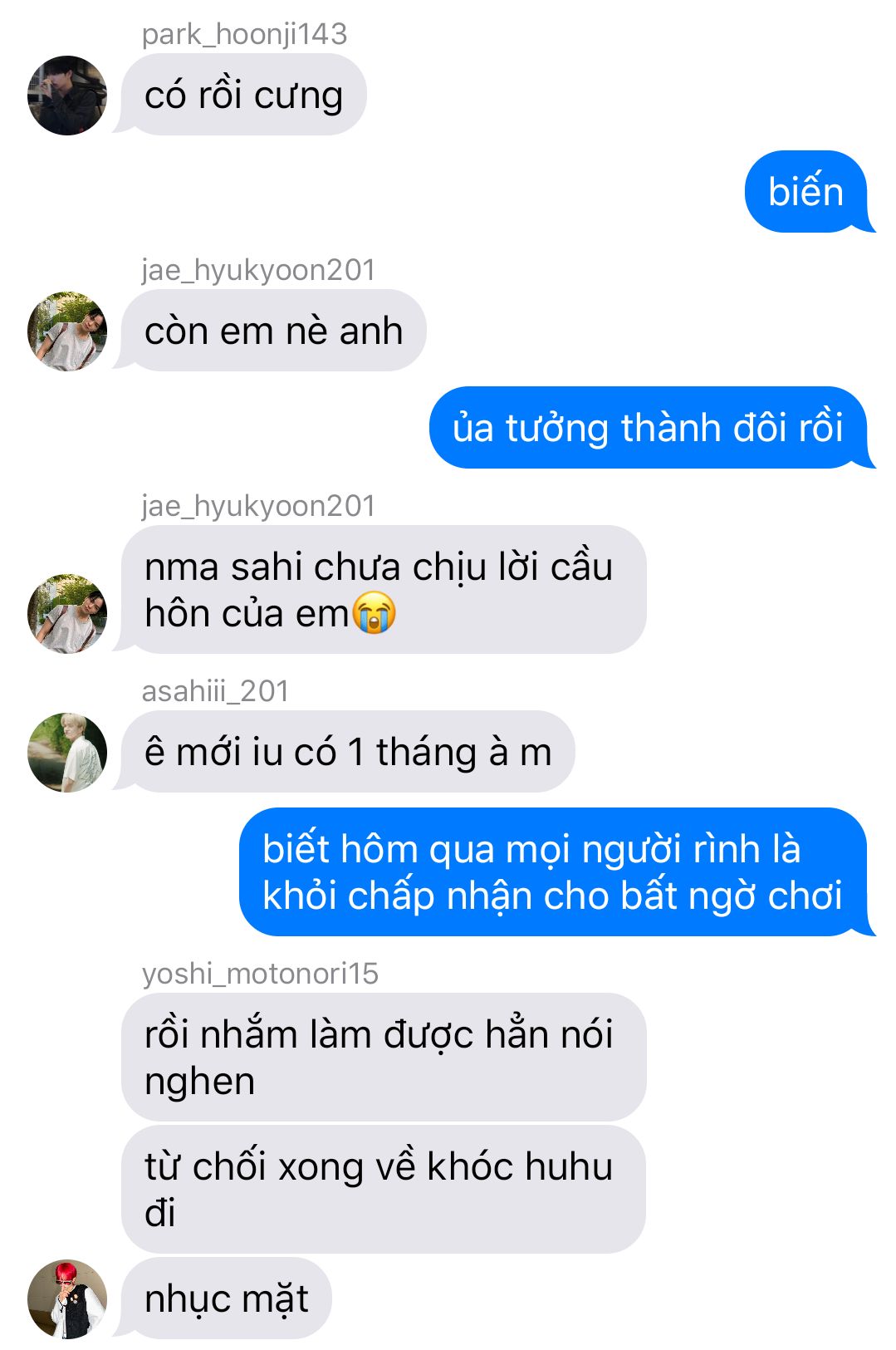Viewport: 896px width, 1350px height.
Task: Open asahiii_201's profile avatar
Action: click(67, 753)
